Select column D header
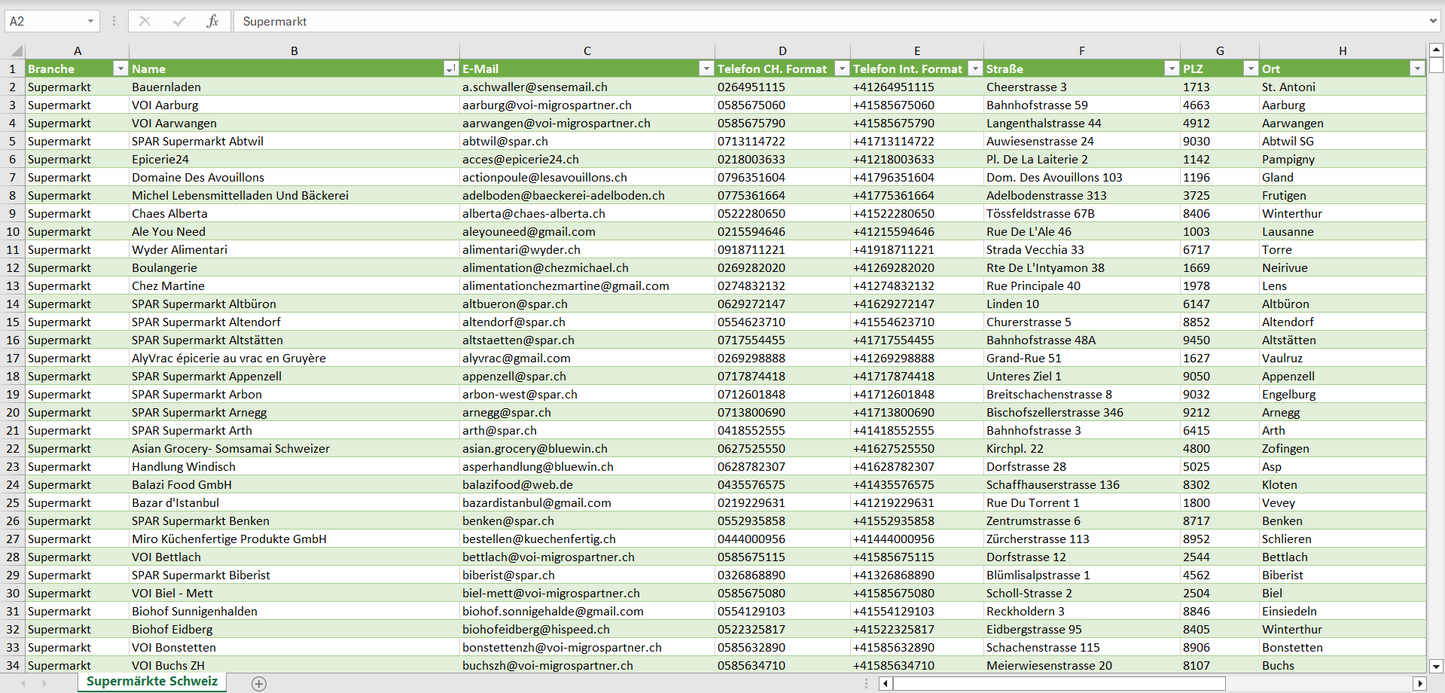Screen dimensions: 1445x693 point(782,51)
